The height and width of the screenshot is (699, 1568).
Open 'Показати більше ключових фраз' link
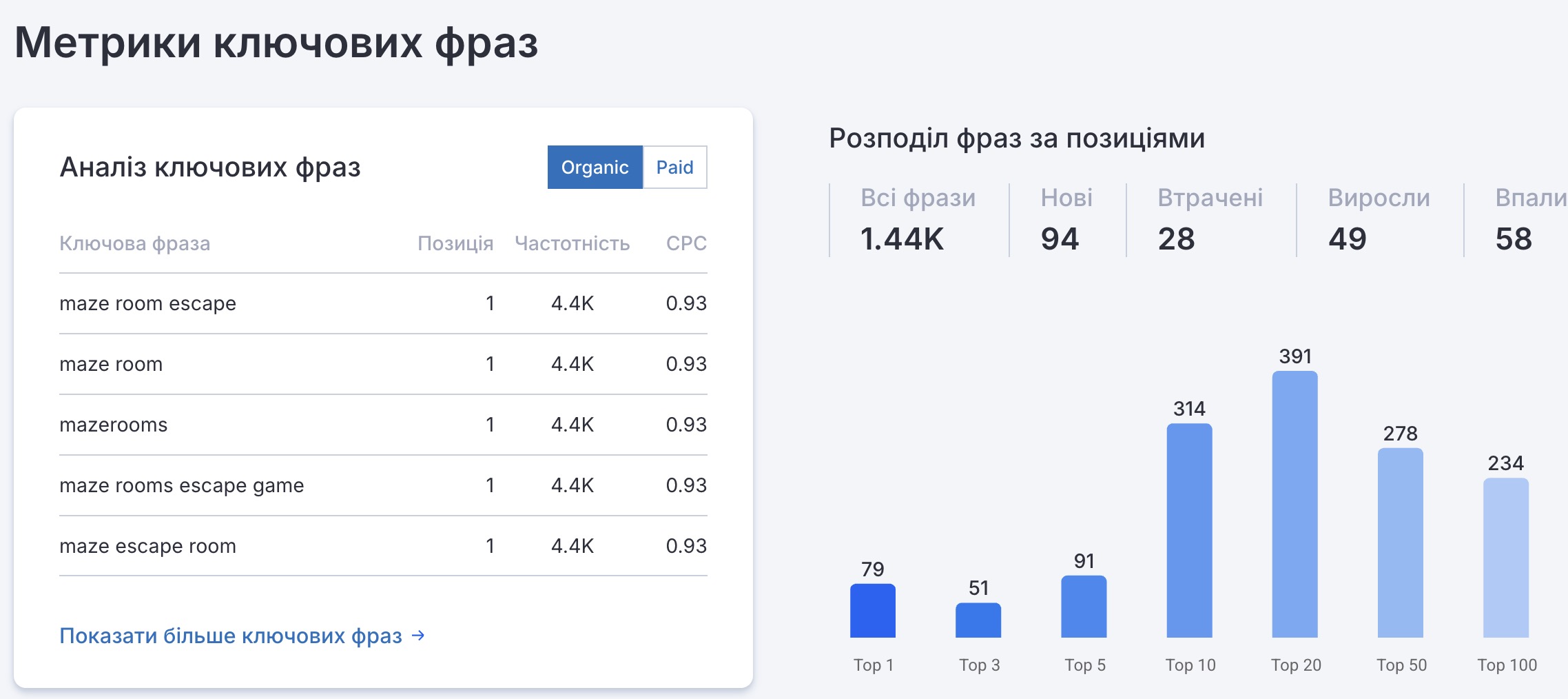[231, 636]
